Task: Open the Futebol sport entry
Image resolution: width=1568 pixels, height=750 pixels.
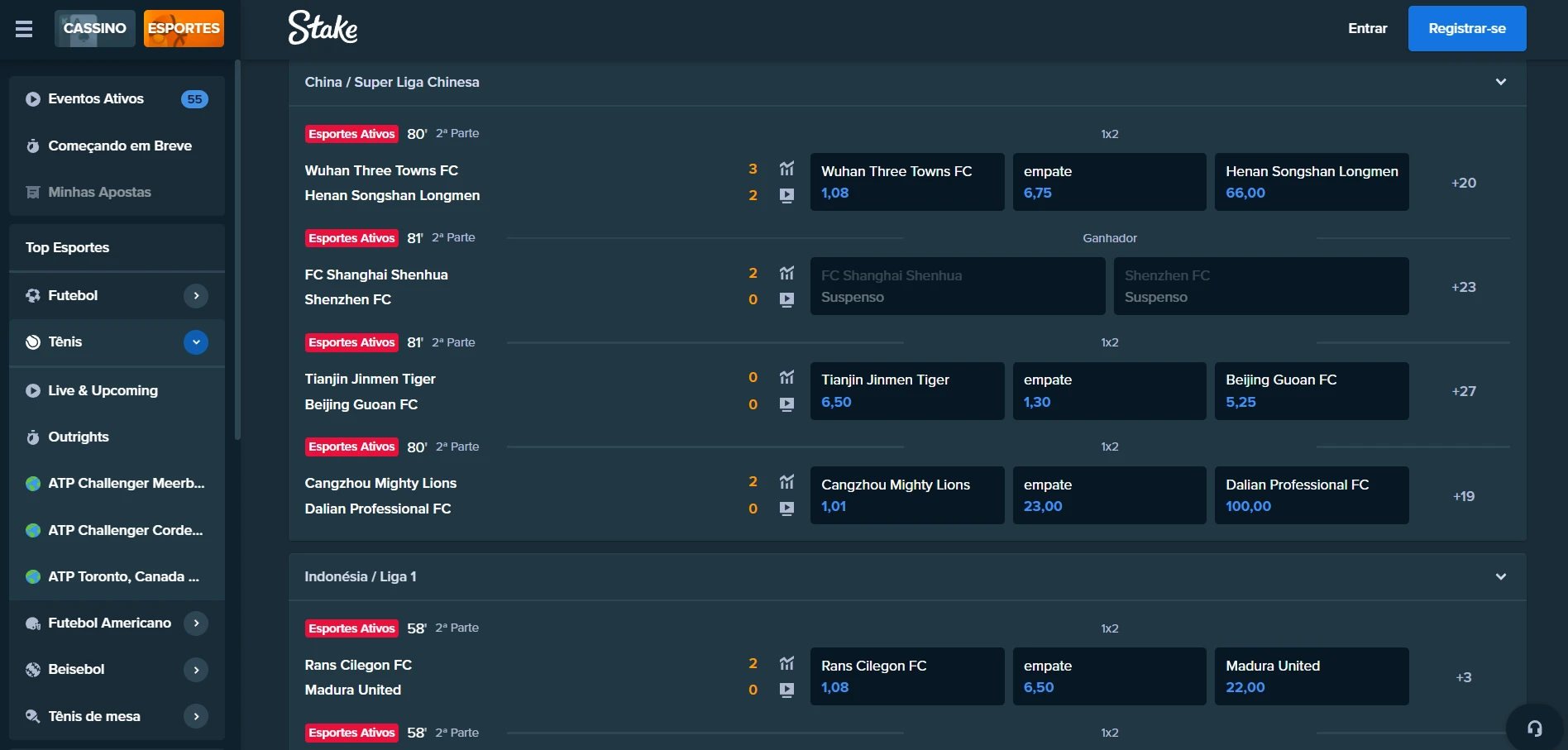Action: 73,295
